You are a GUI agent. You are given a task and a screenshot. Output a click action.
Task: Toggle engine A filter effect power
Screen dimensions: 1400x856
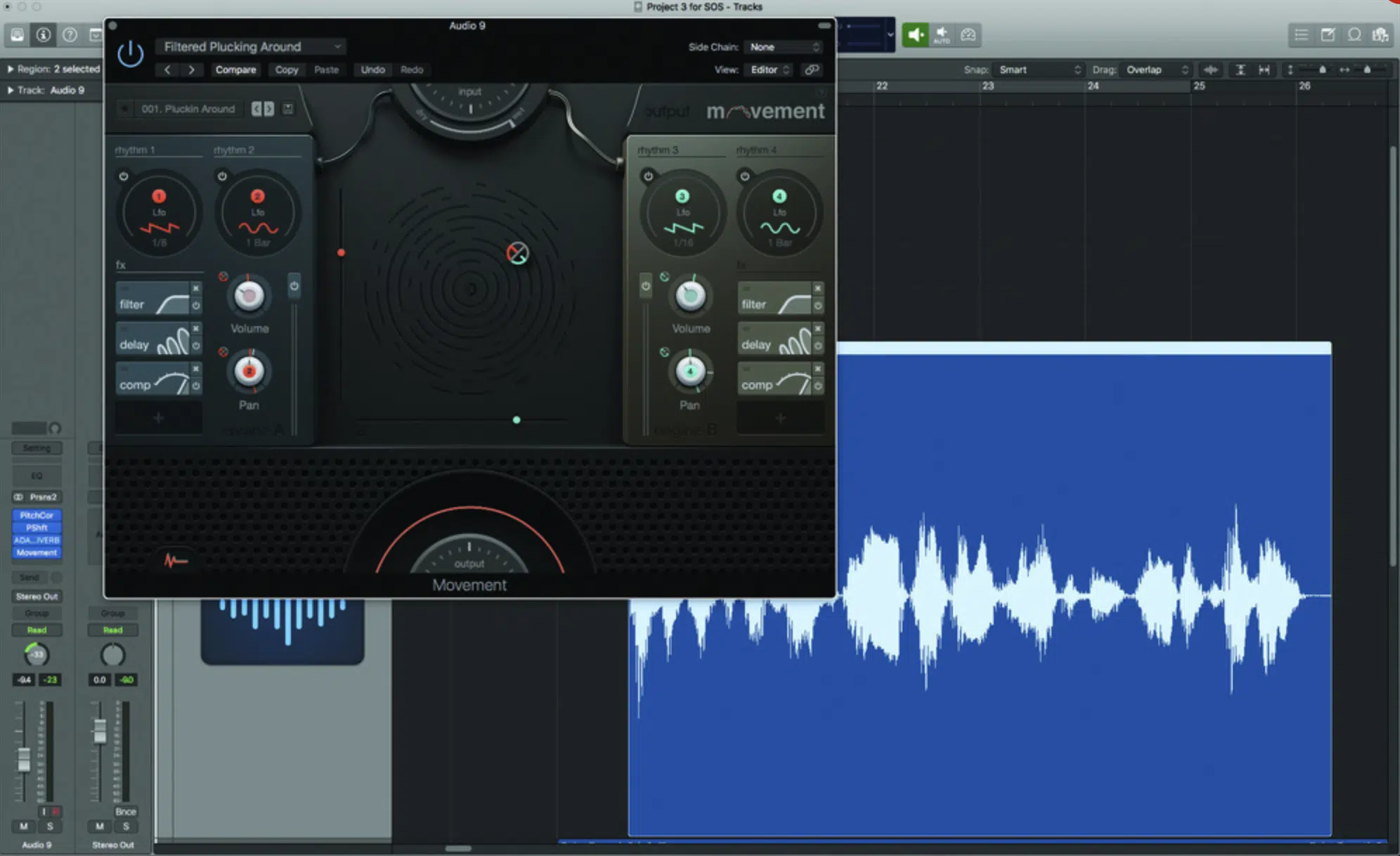[x=196, y=306]
